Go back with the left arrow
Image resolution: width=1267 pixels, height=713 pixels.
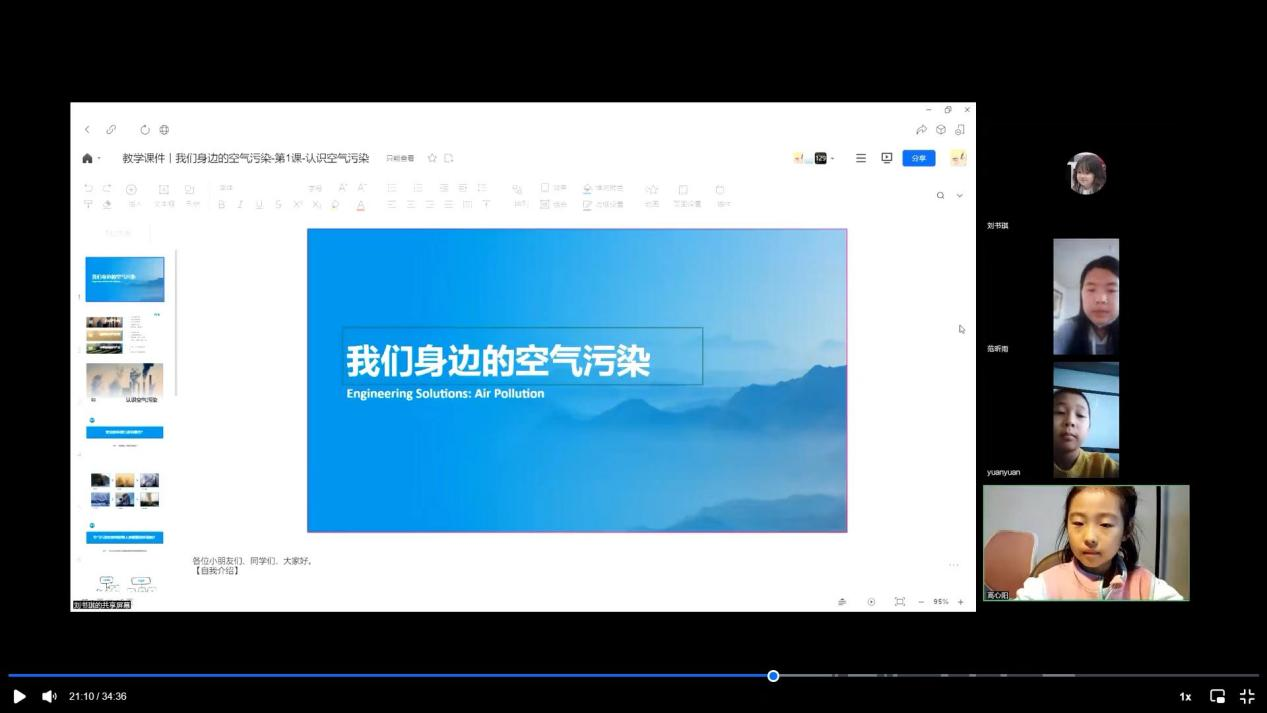click(87, 130)
